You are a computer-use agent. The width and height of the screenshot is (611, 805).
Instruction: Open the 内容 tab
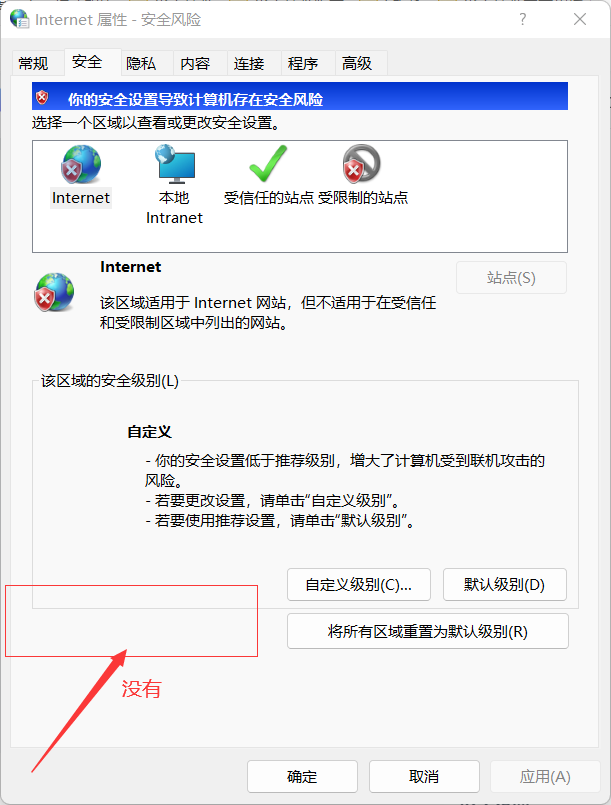tap(195, 63)
